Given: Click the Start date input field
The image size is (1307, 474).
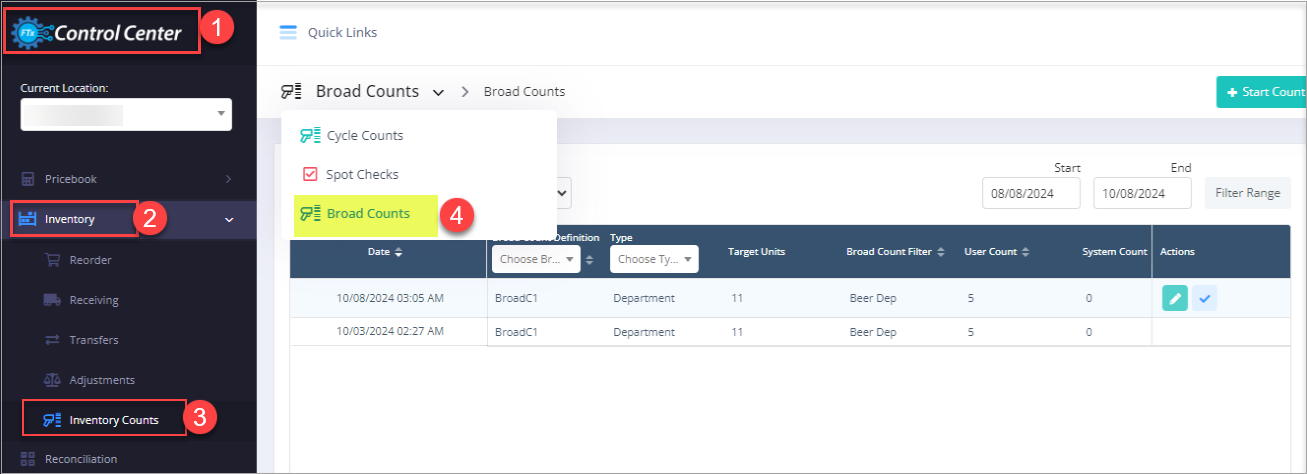Looking at the screenshot, I should tap(1031, 193).
